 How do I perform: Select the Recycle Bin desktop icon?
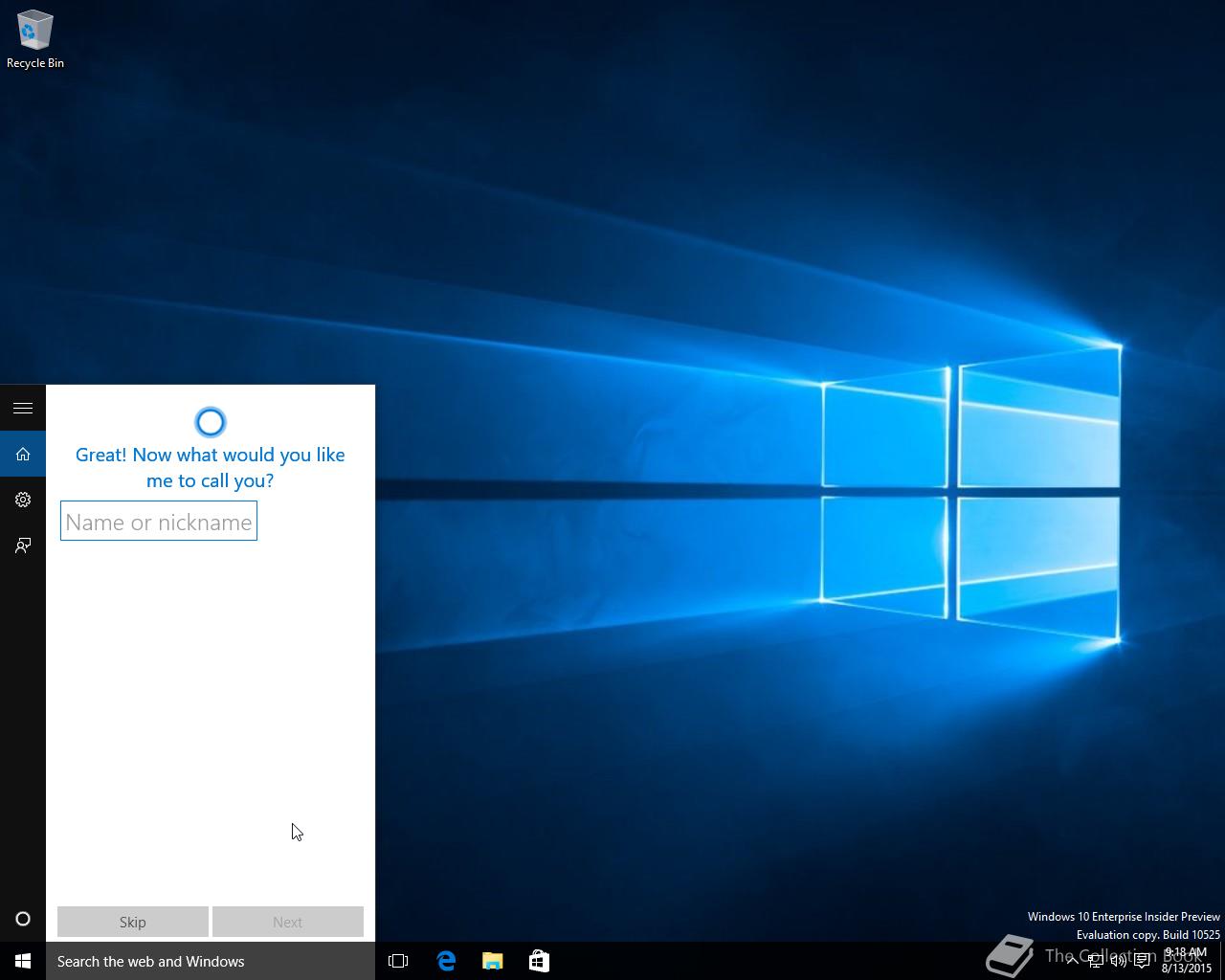[35, 39]
